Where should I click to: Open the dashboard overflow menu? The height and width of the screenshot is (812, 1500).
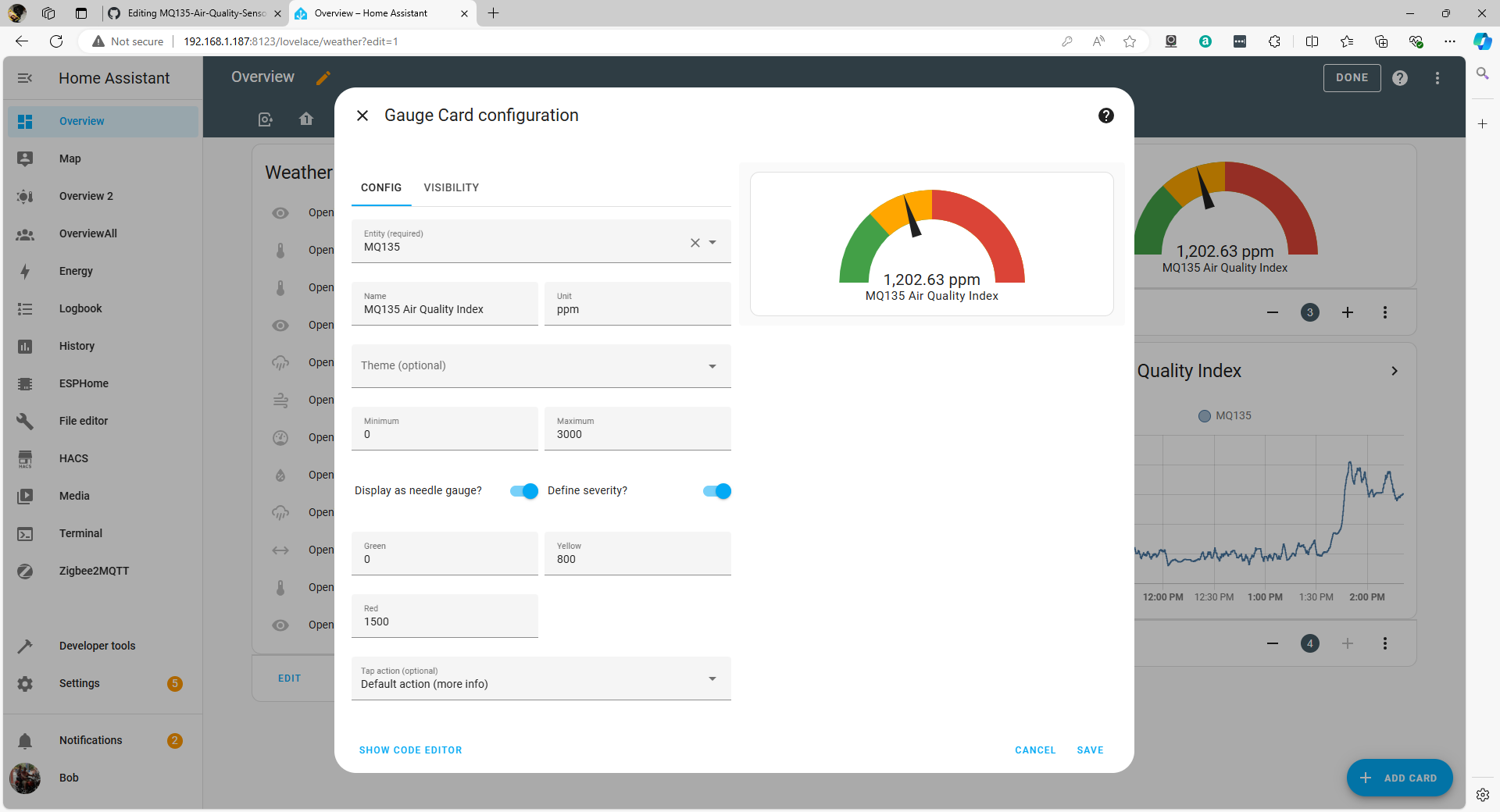click(1437, 78)
